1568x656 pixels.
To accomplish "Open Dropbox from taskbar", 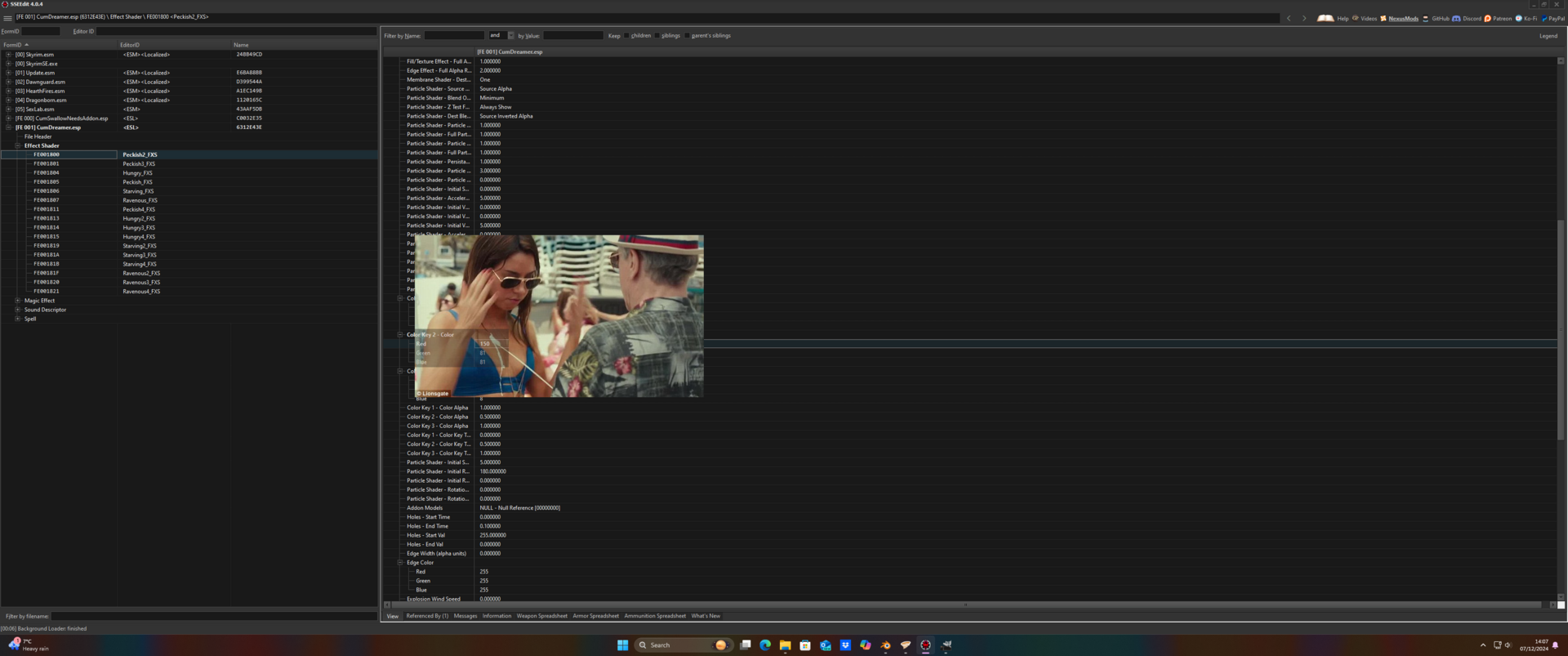I will (x=845, y=645).
